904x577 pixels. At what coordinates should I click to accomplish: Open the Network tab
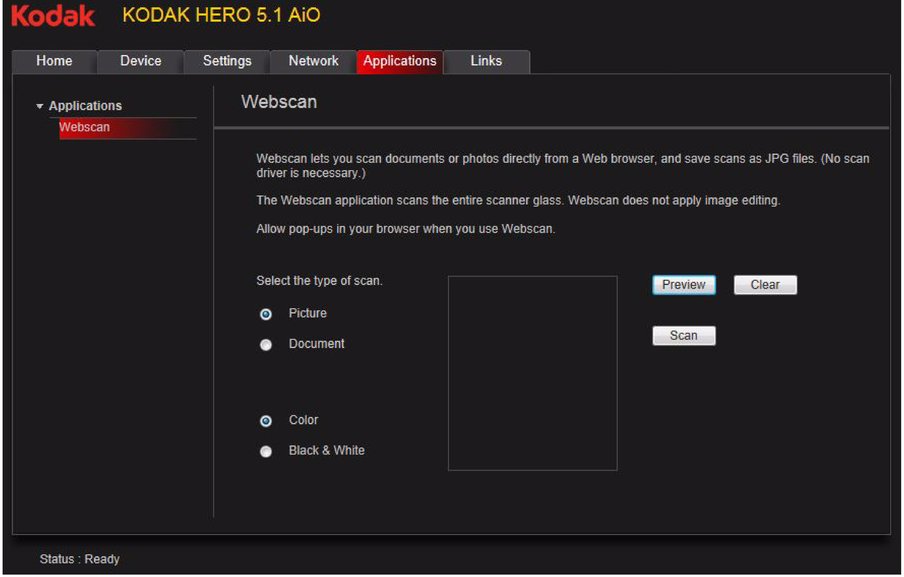pos(313,61)
